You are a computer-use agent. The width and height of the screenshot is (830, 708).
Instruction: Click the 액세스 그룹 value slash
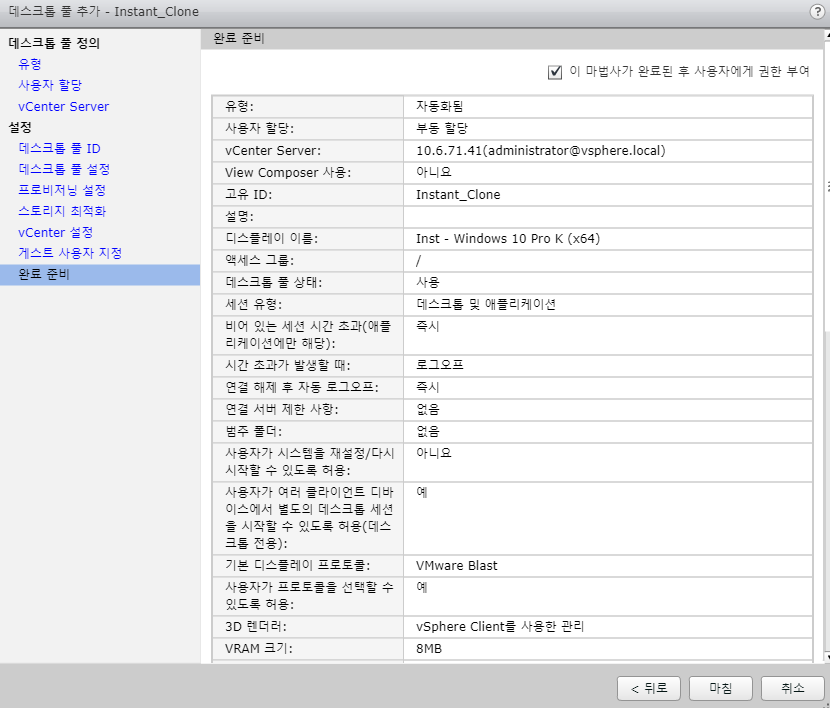418,260
